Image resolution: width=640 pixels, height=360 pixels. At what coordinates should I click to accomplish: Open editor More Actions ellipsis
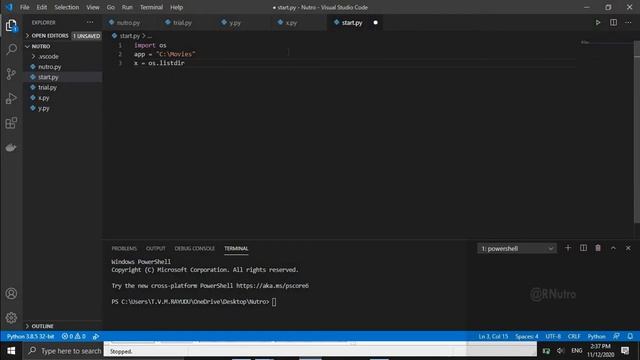pos(628,22)
